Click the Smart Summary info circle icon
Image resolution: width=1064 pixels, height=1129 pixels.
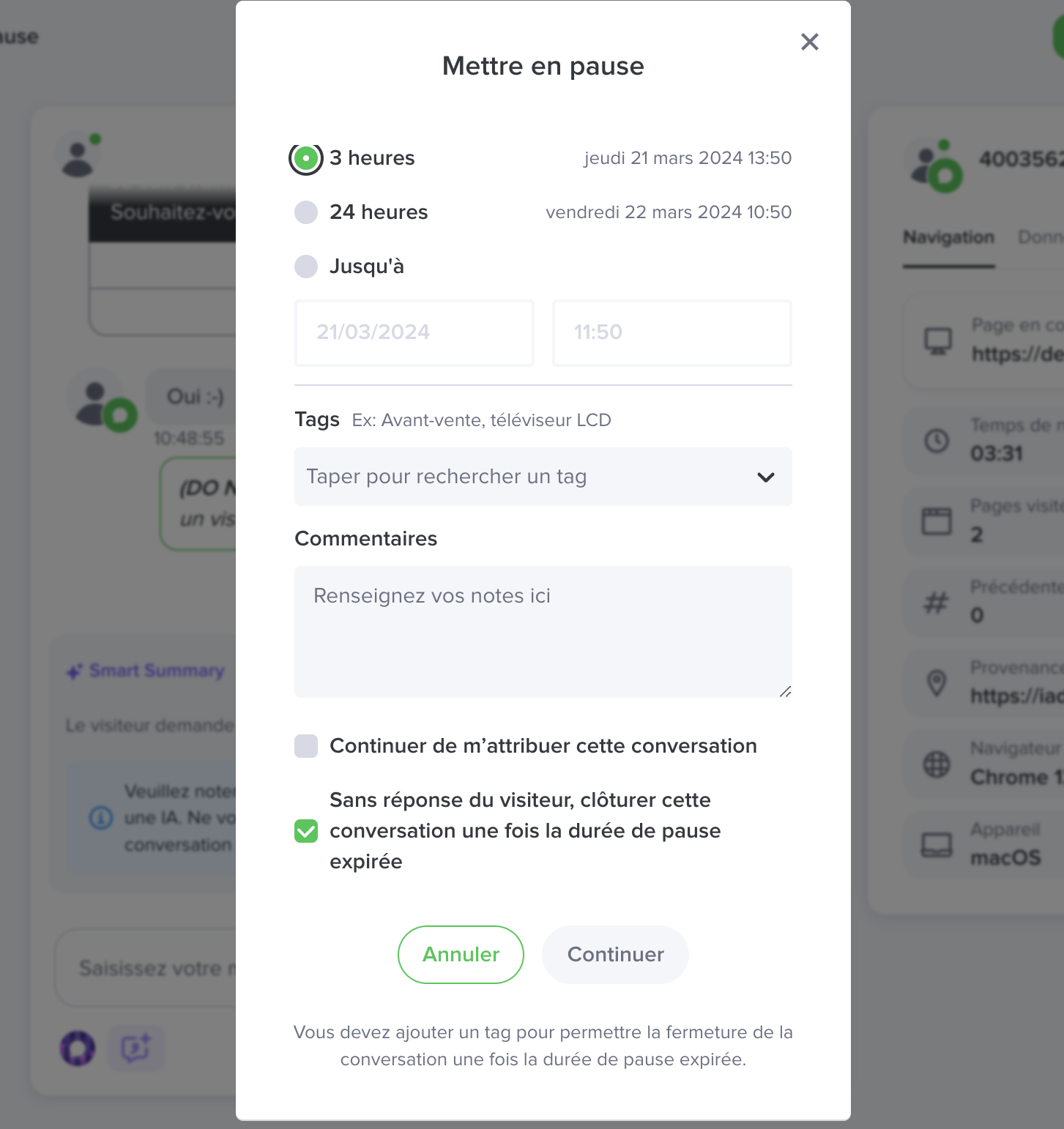pos(101,817)
